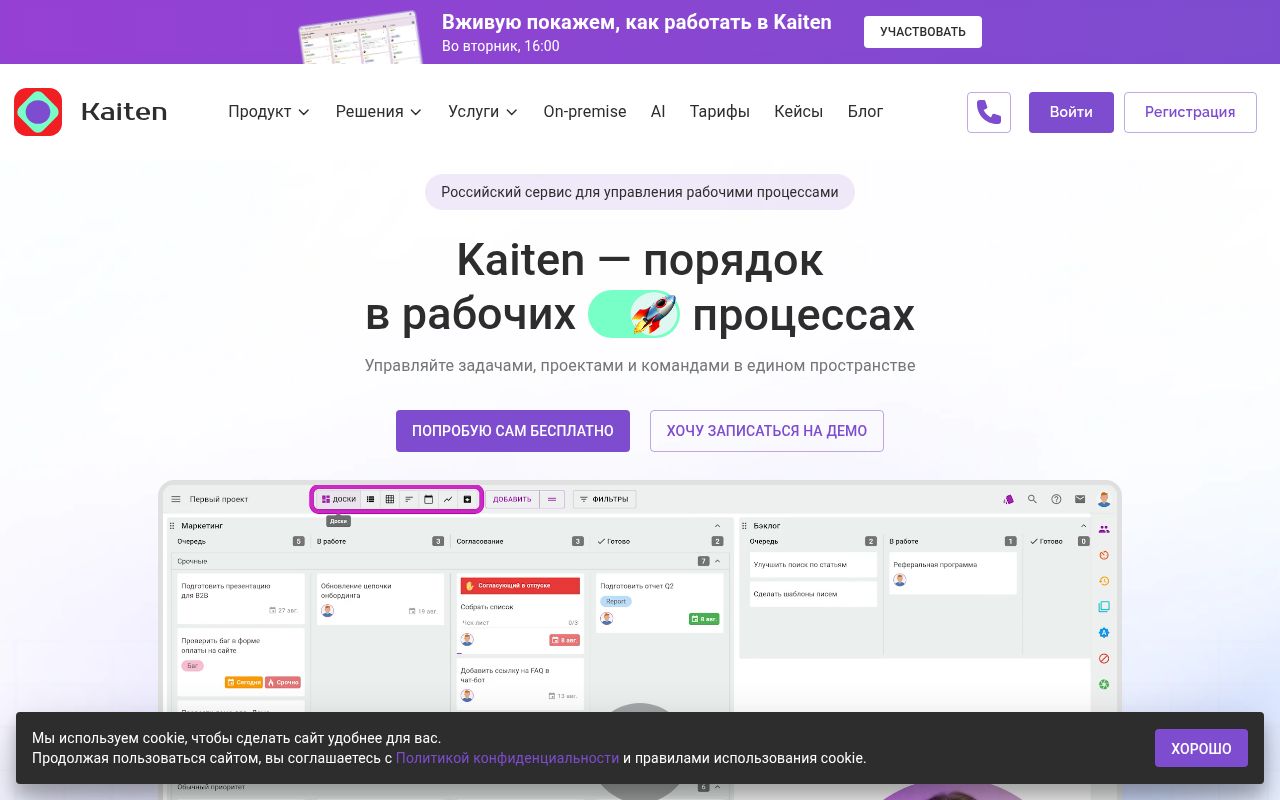
Task: Go to the Блог page
Action: [865, 112]
